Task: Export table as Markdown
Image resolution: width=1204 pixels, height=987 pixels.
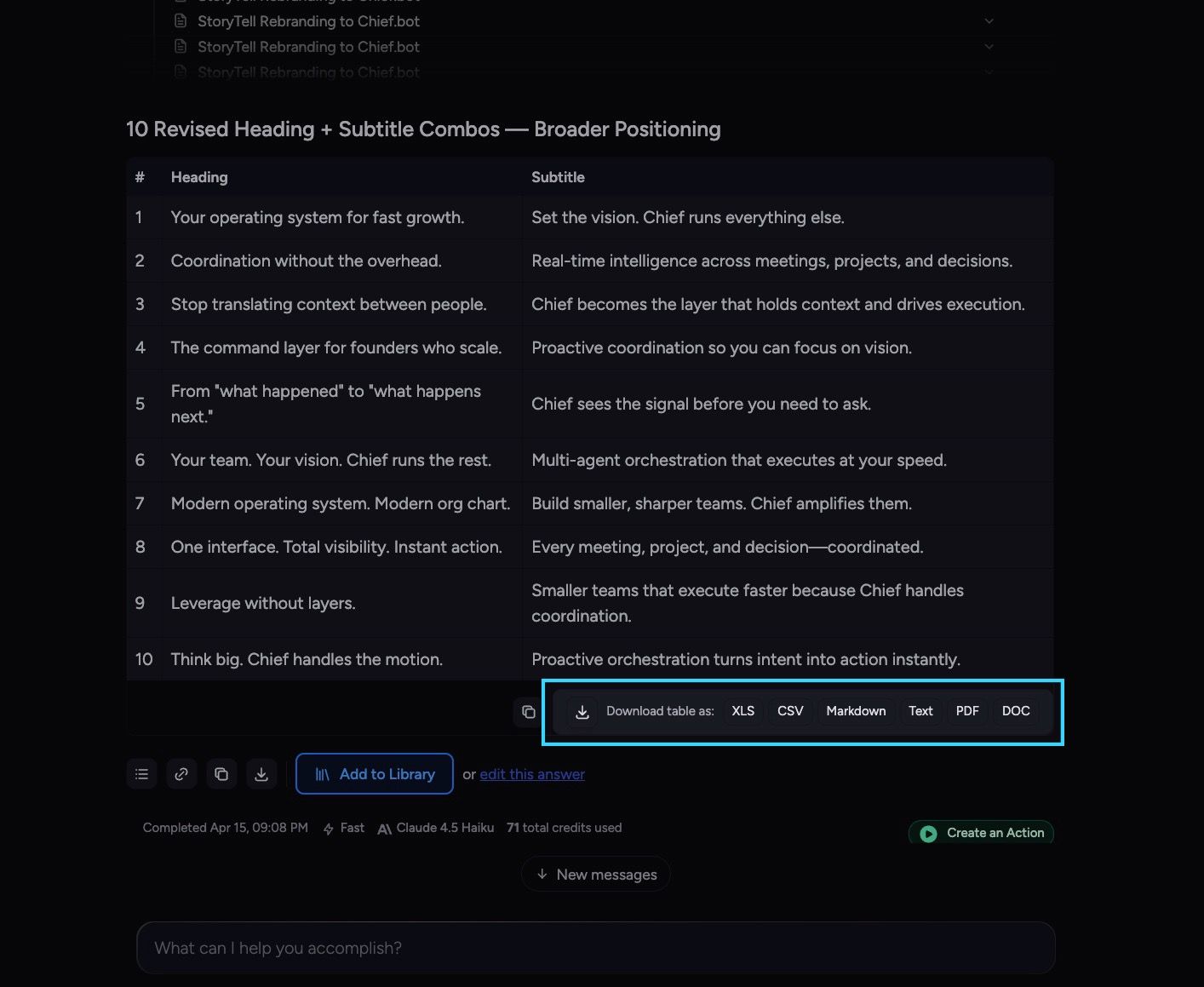Action: click(856, 711)
